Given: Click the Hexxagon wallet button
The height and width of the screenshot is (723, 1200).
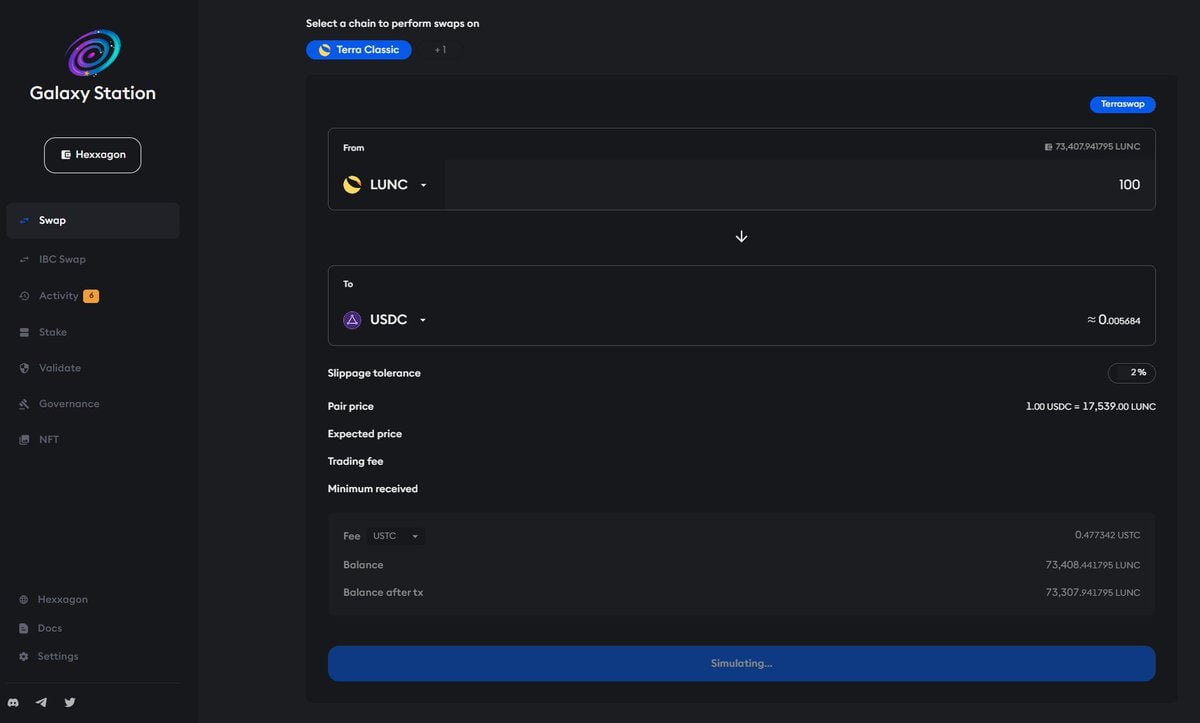Looking at the screenshot, I should tap(93, 155).
